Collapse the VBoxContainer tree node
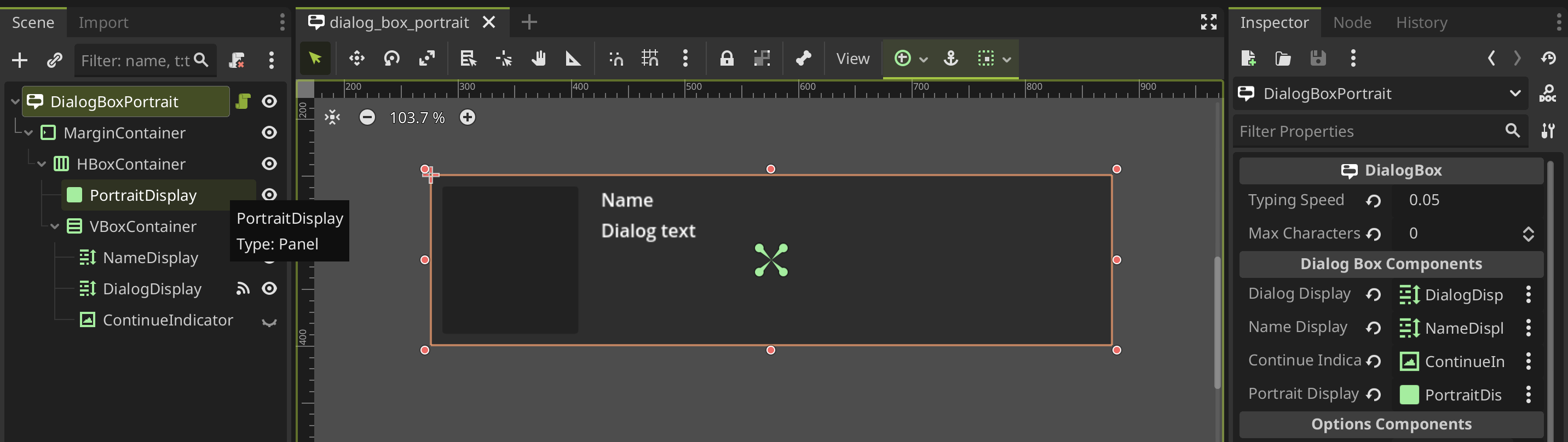This screenshot has height=442, width=1568. (55, 227)
